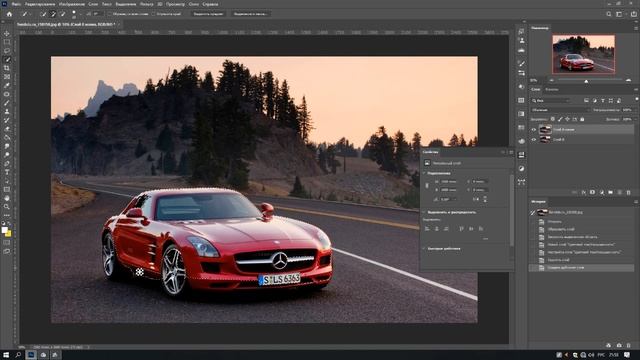Click the new group folder icon
The height and width of the screenshot is (360, 640).
(611, 192)
